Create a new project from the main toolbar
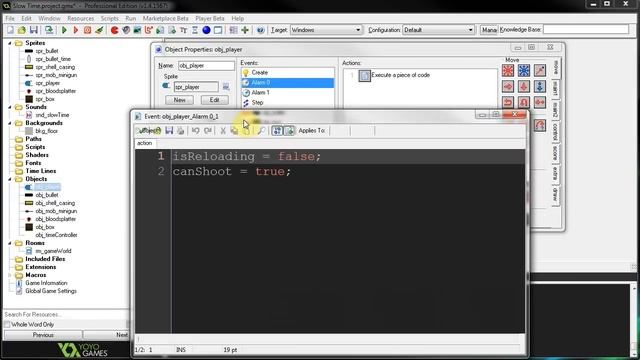640x360 pixels. (10, 30)
